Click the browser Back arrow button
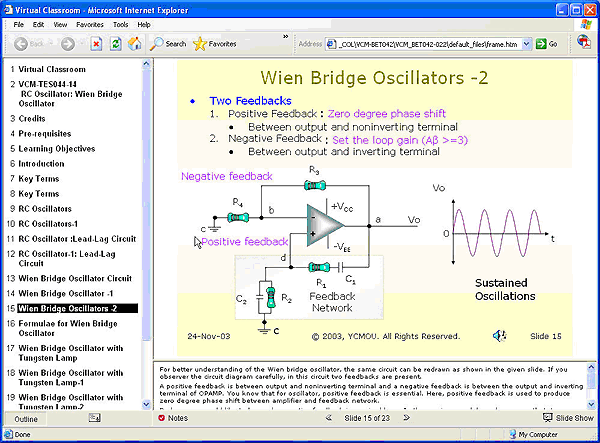This screenshot has height=443, width=600. [x=21, y=44]
